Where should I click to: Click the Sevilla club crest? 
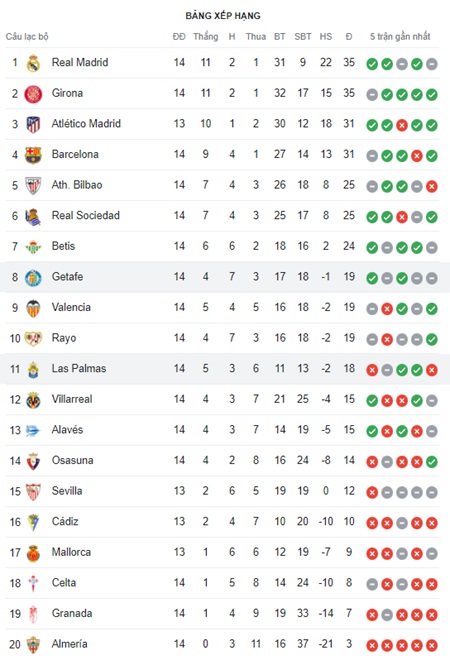[33, 492]
